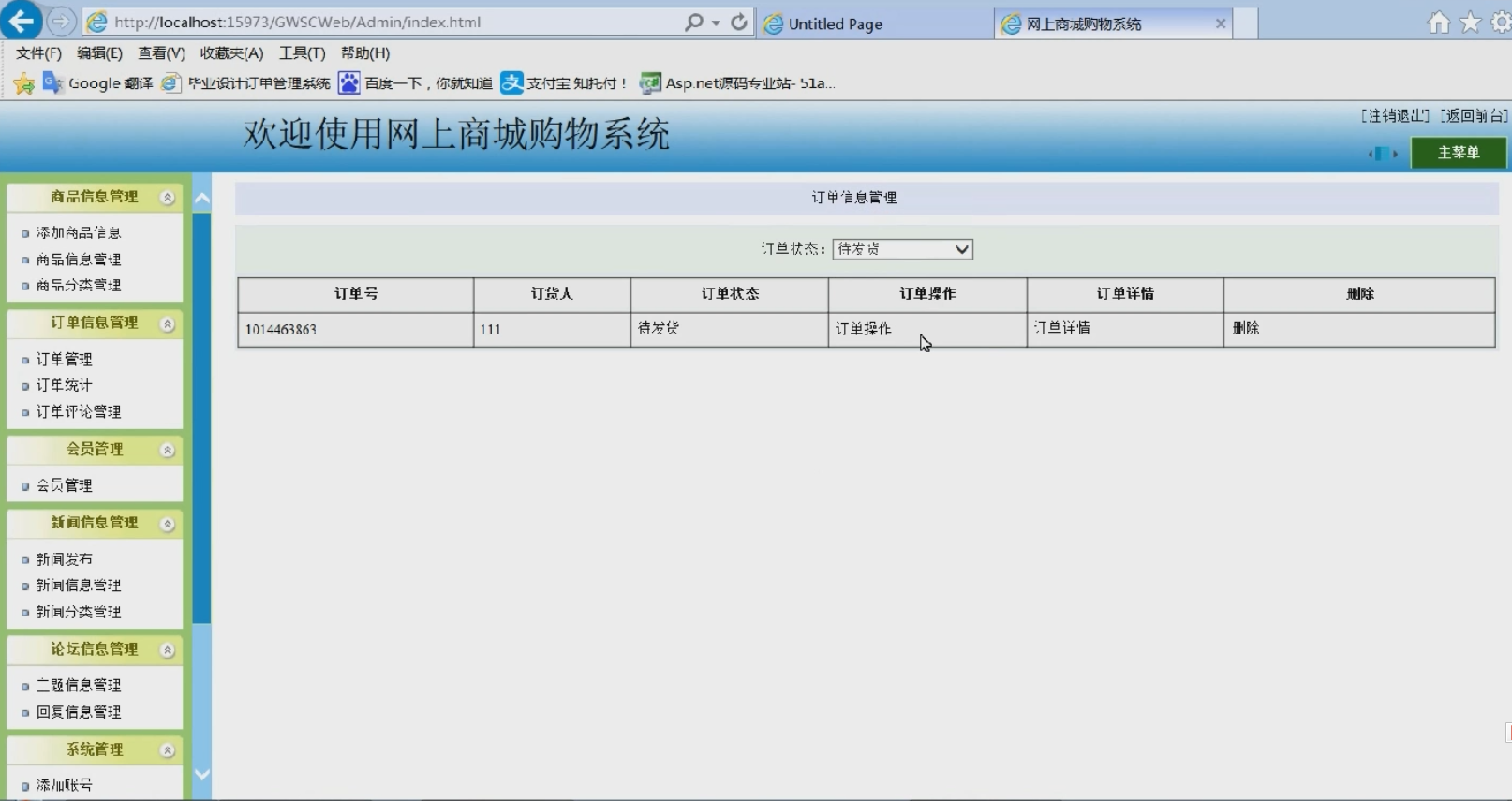Click 订单详情 link for order 1014463863
Screen dimensions: 1512x801
pyautogui.click(x=1061, y=328)
